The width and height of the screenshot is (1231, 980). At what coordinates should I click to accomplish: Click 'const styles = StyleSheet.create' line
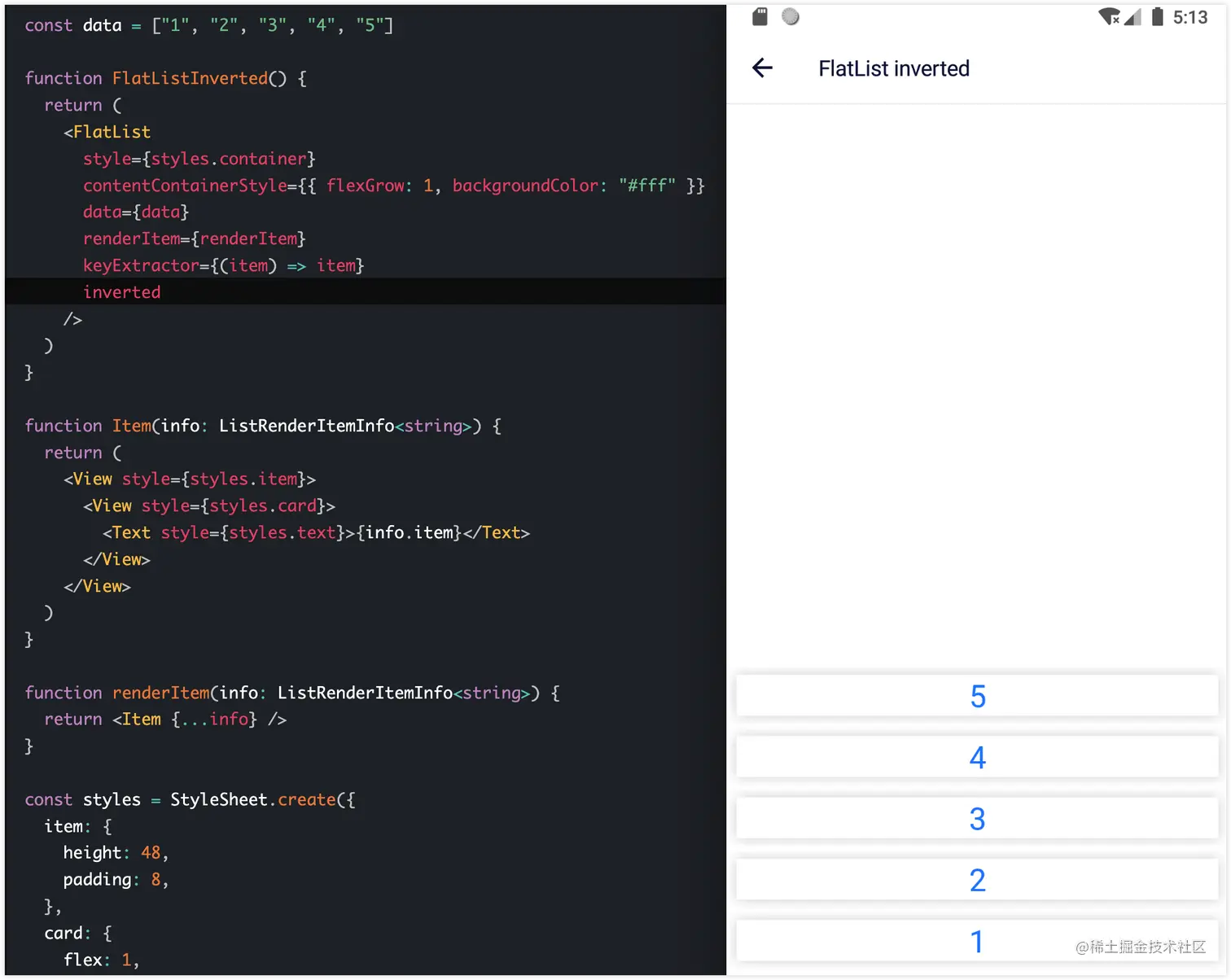(191, 800)
